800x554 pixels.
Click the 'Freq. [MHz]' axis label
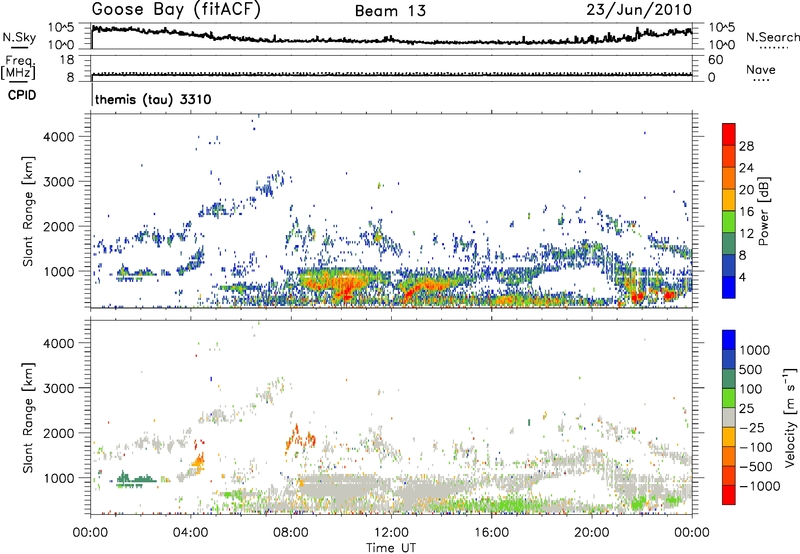pyautogui.click(x=19, y=67)
